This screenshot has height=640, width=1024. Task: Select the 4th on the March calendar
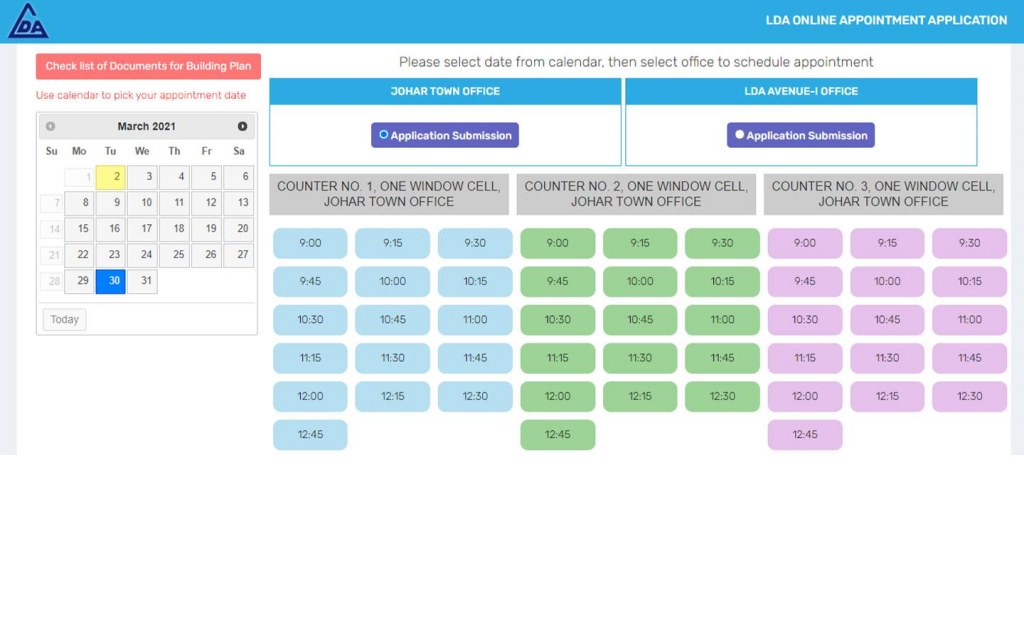[174, 177]
